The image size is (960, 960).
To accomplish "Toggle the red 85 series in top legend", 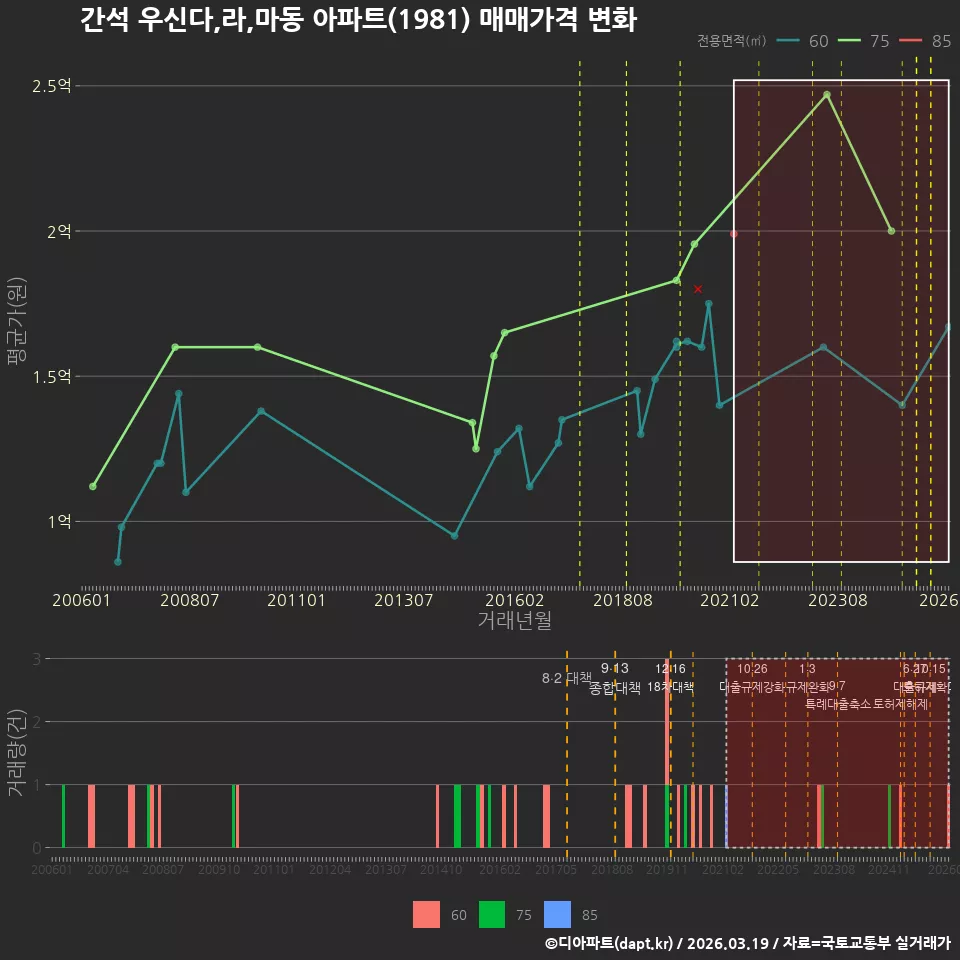I will pos(924,41).
